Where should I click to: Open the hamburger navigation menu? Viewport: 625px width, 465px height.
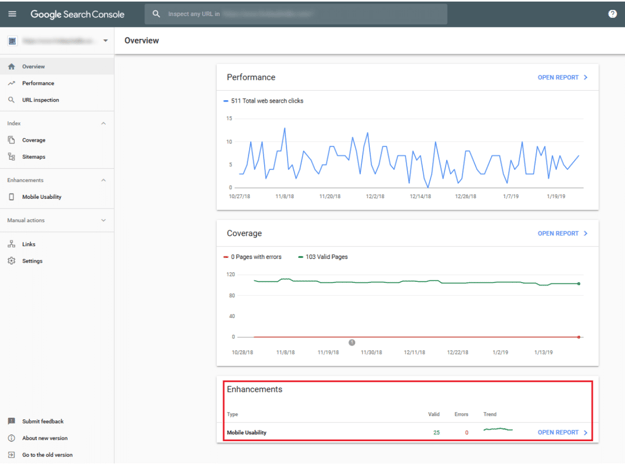pyautogui.click(x=12, y=14)
